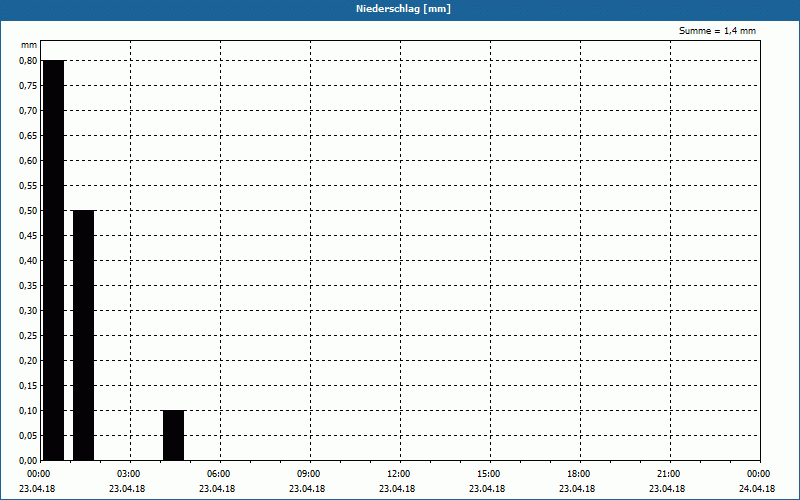This screenshot has height=500, width=800.
Task: Click the tallest 0,80 mm precipitation bar
Action: click(54, 260)
